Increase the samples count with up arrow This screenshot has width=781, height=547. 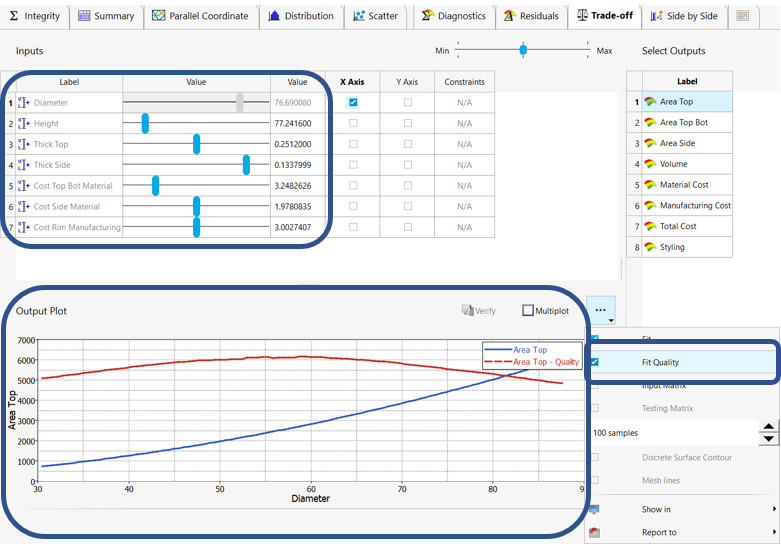coord(768,427)
